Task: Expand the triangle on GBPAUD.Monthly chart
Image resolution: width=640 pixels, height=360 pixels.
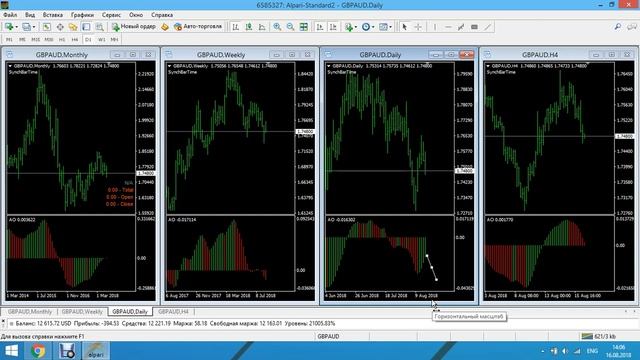Action: [x=10, y=66]
